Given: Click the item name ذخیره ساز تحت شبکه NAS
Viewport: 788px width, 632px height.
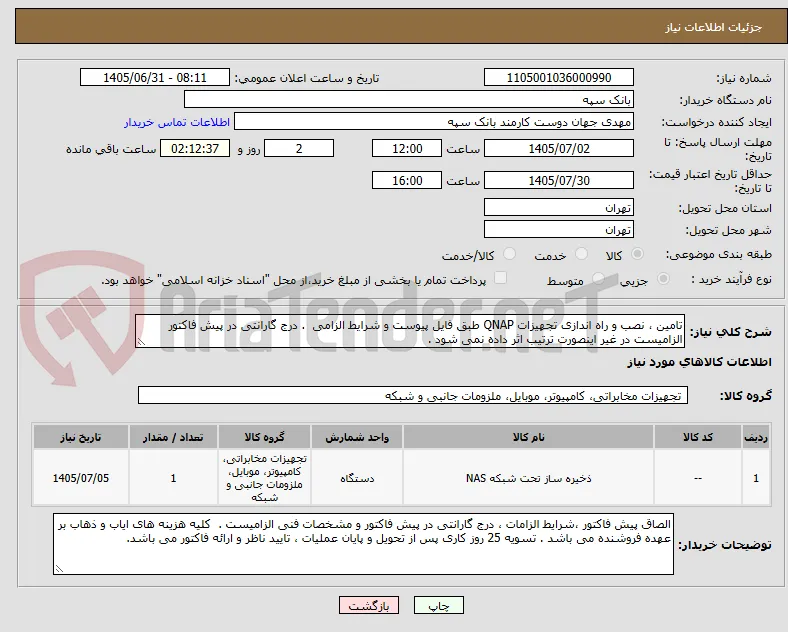Looking at the screenshot, I should pyautogui.click(x=528, y=478).
